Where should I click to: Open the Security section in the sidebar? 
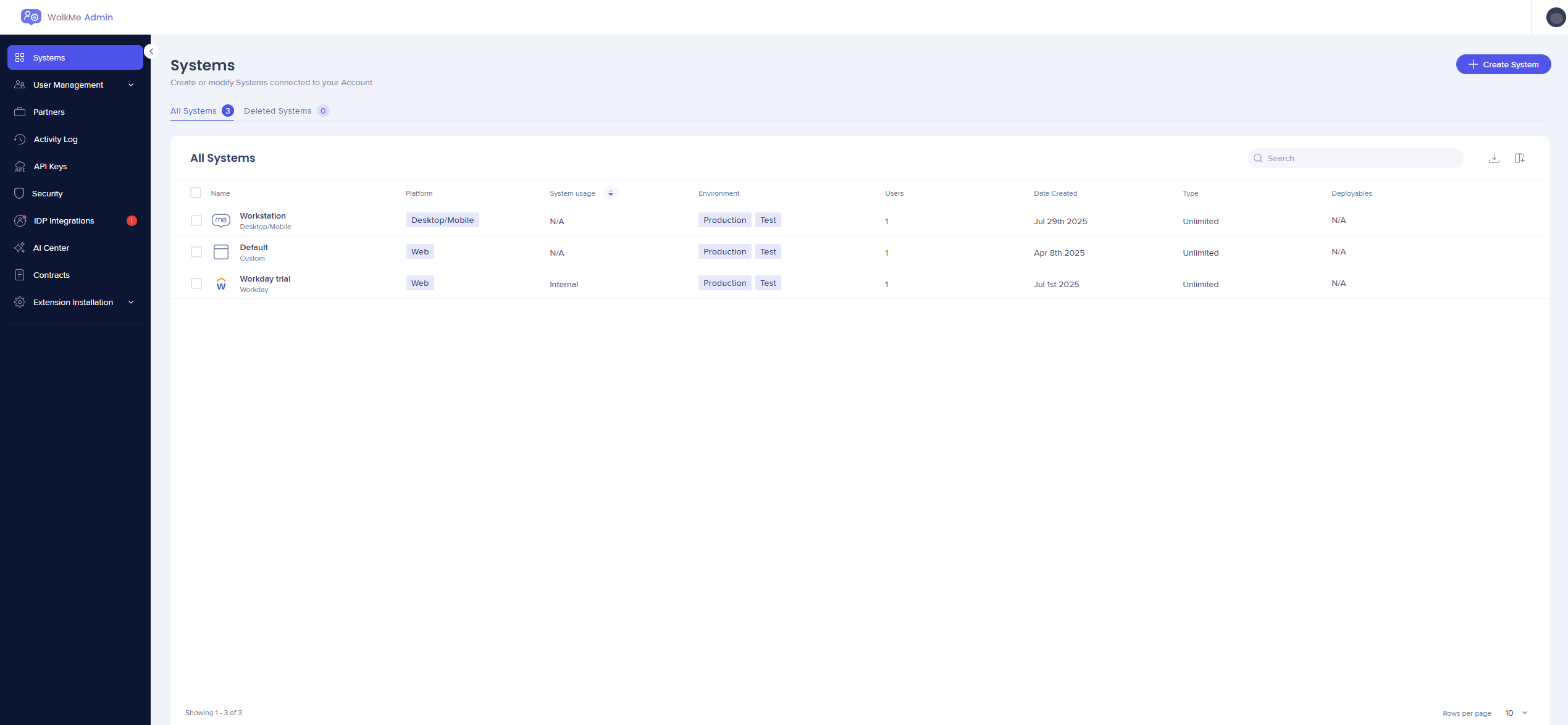[x=48, y=194]
